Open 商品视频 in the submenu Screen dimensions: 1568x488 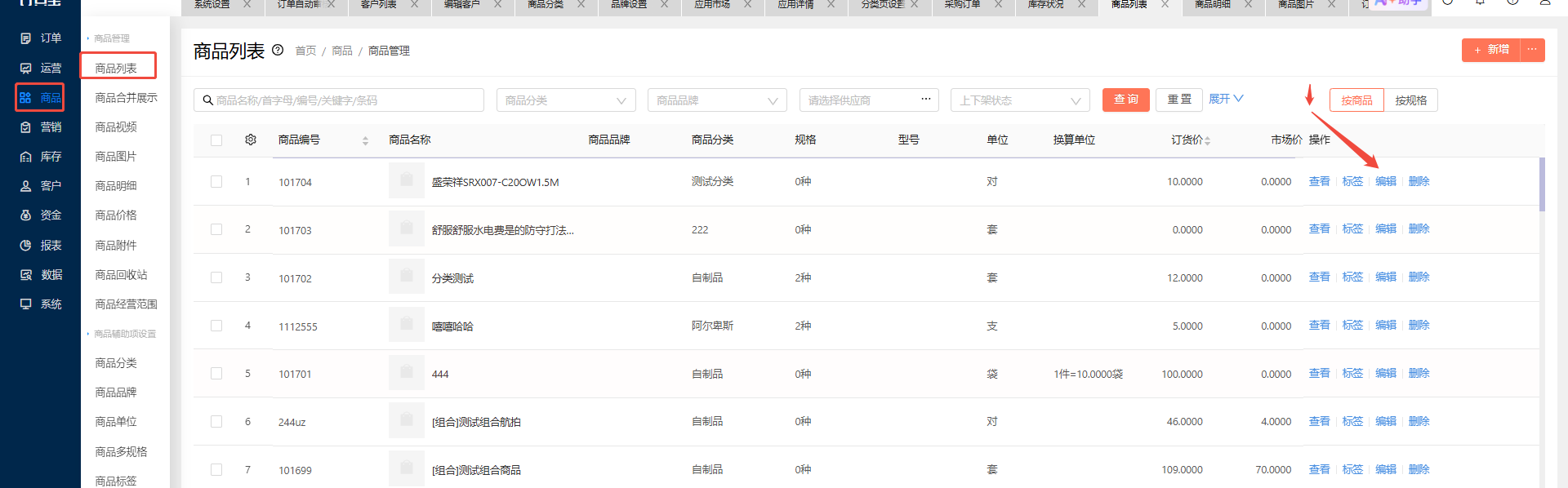point(116,127)
